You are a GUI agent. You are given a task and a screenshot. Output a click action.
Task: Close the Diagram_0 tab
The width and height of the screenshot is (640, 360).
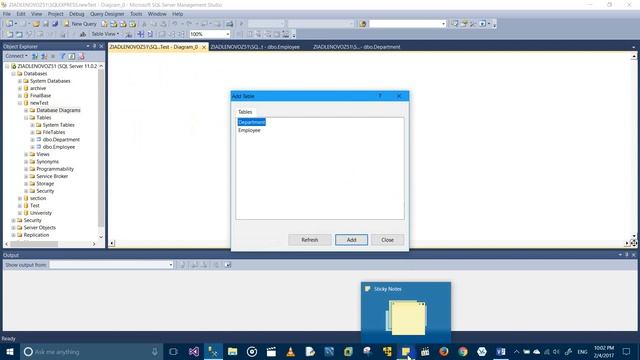[204, 47]
